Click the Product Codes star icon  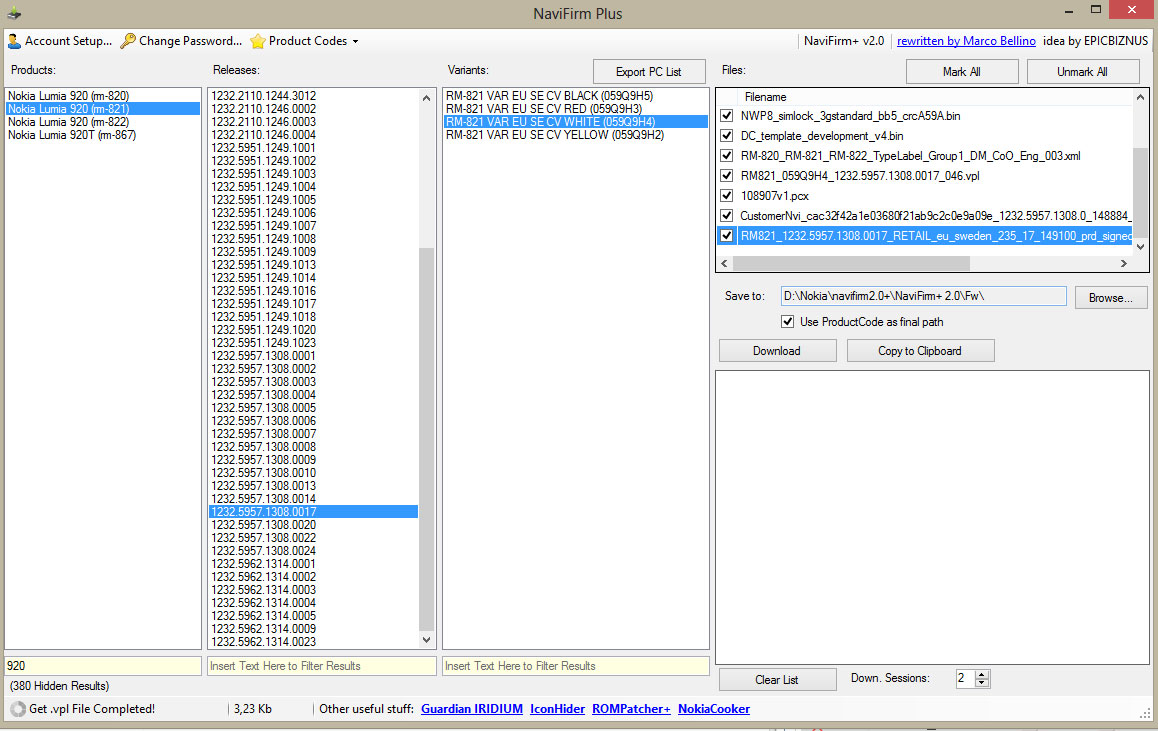(x=258, y=41)
